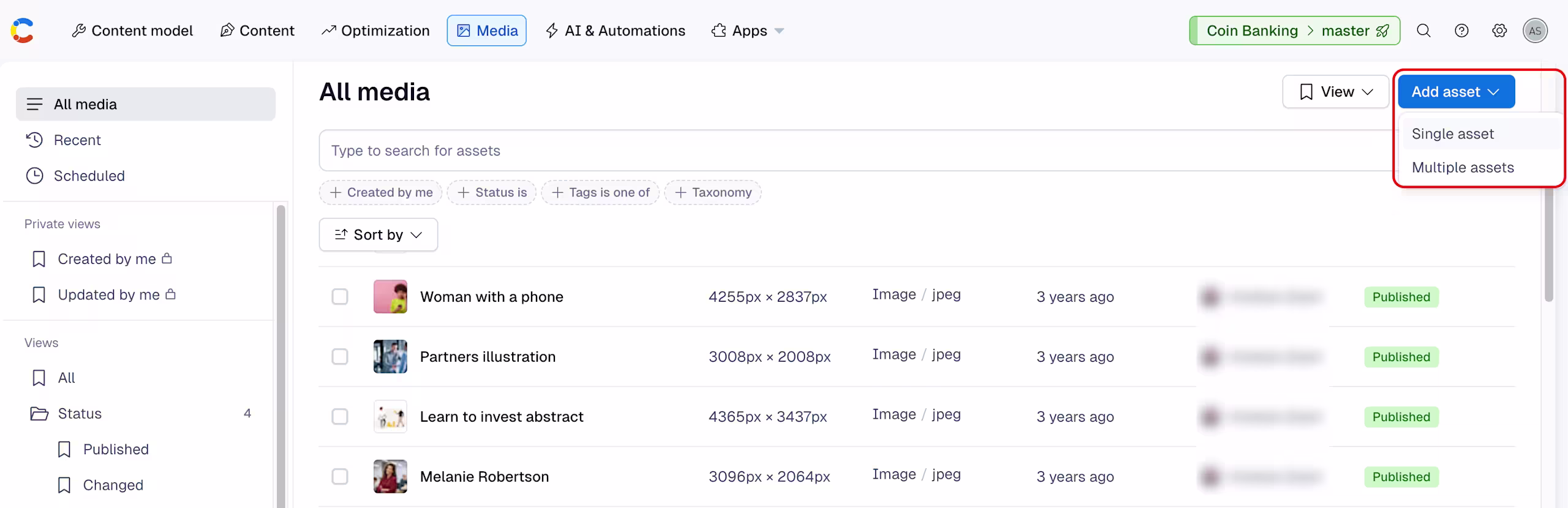Check the Learn to invest abstract row
Screen dimensions: 1568x508
(340, 417)
